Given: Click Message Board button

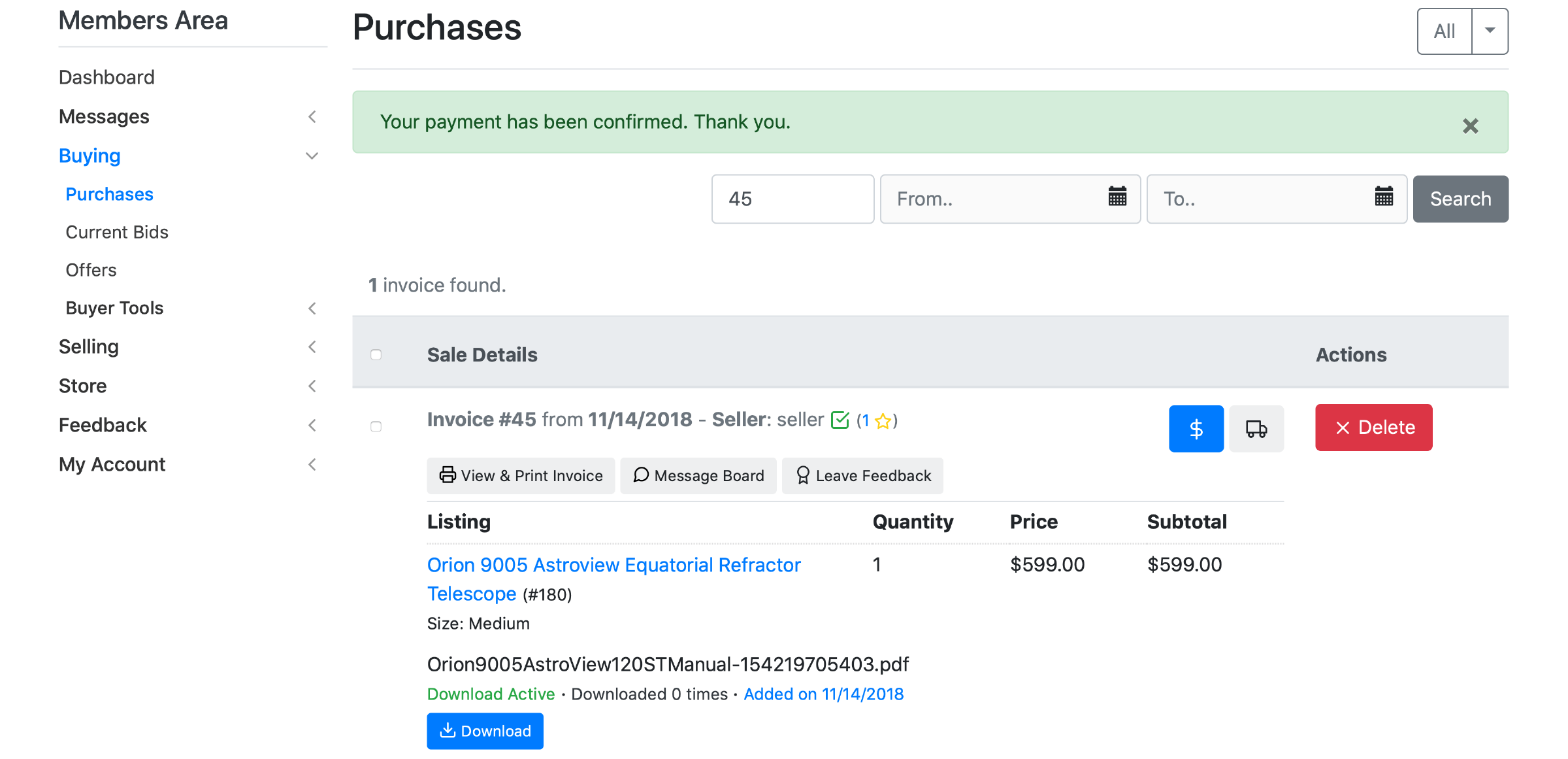Looking at the screenshot, I should point(698,475).
